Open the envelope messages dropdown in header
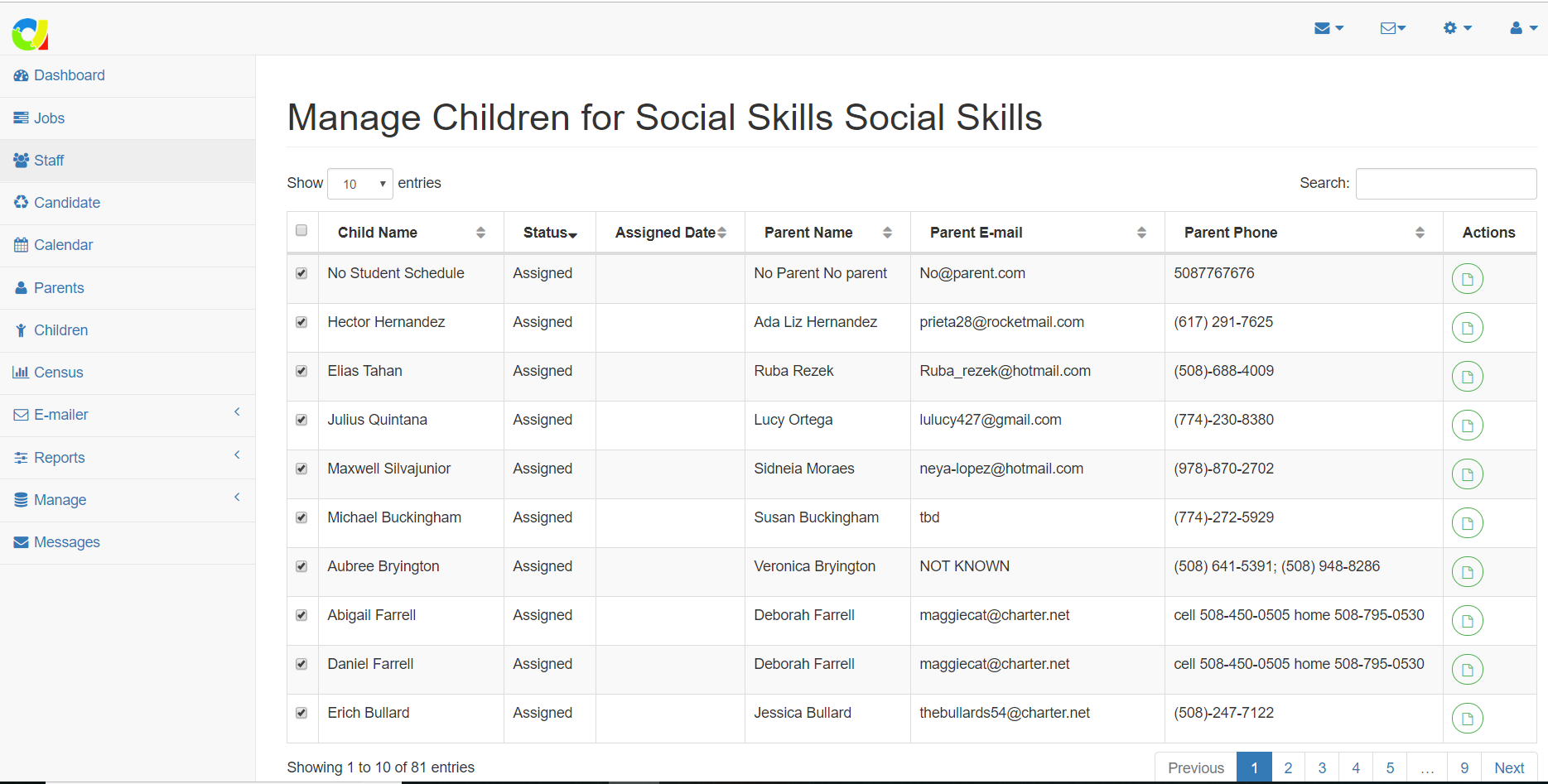 (x=1328, y=28)
